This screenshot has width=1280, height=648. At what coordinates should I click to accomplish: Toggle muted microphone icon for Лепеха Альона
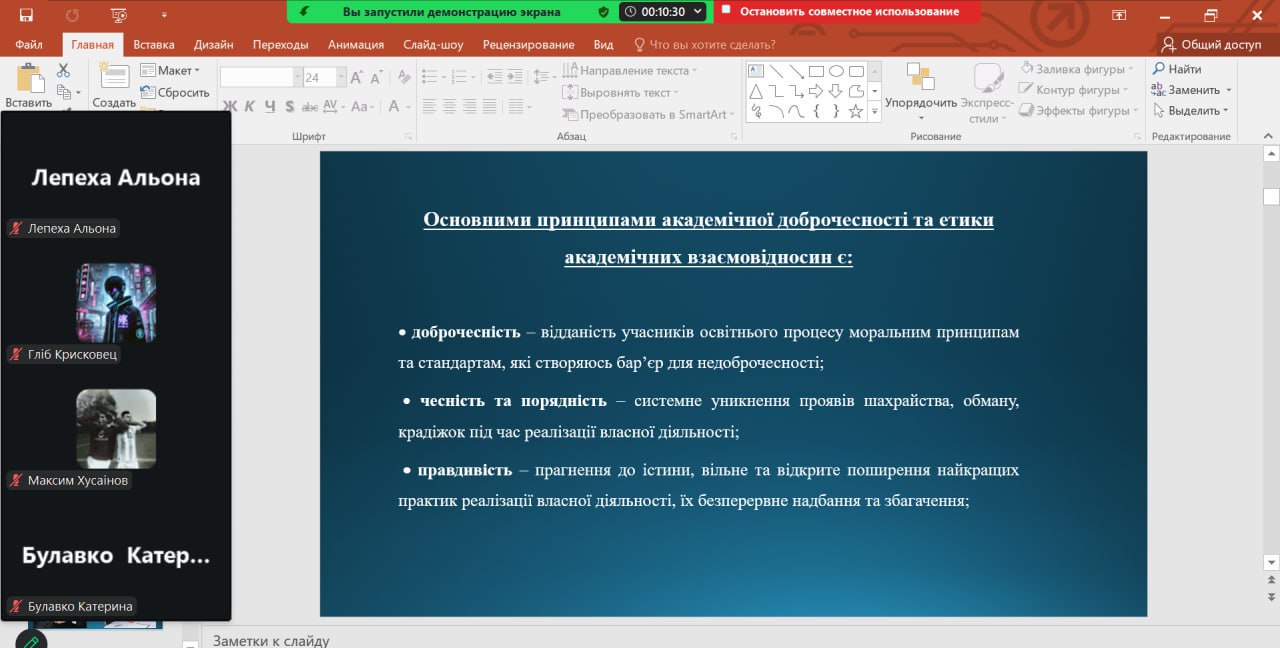(x=16, y=228)
